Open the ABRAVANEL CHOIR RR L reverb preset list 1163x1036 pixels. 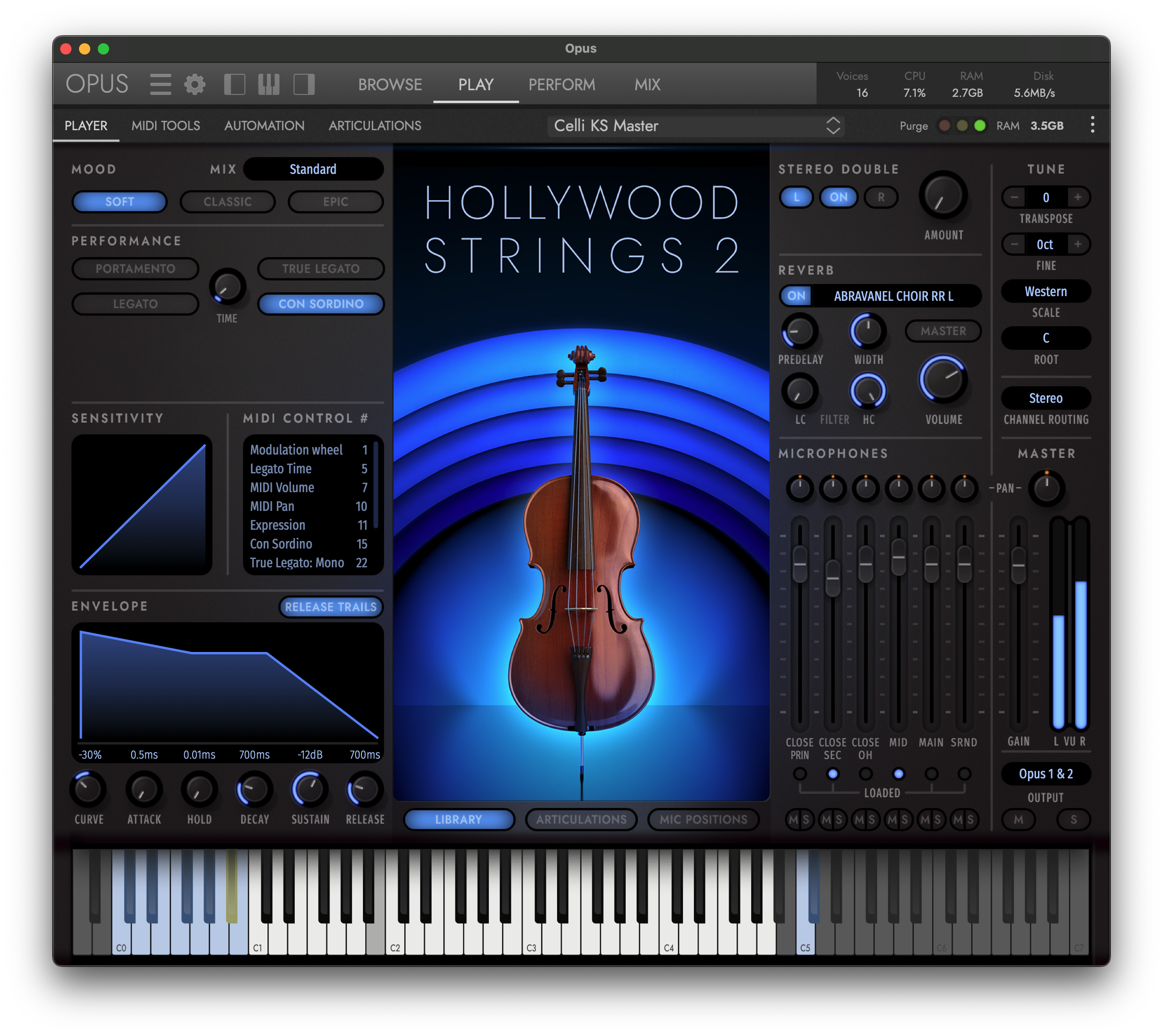pyautogui.click(x=896, y=296)
